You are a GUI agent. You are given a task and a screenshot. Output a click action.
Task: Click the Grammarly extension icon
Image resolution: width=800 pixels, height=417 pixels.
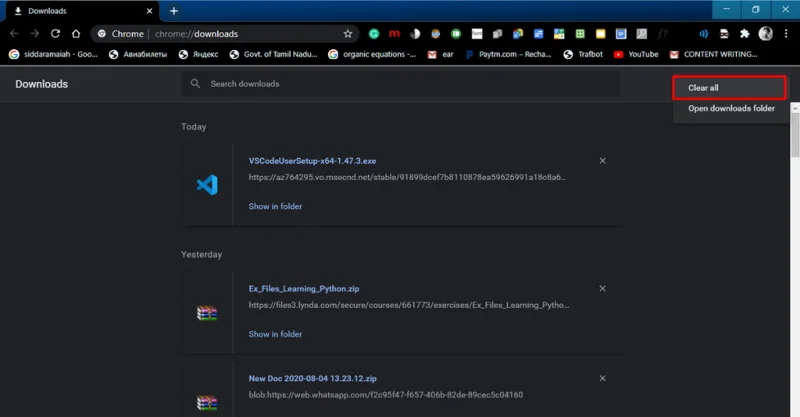coord(374,34)
